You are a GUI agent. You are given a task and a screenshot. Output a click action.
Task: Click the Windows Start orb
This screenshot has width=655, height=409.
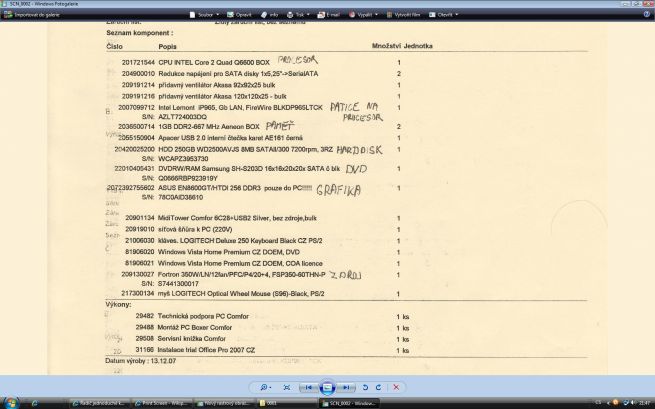coord(10,403)
